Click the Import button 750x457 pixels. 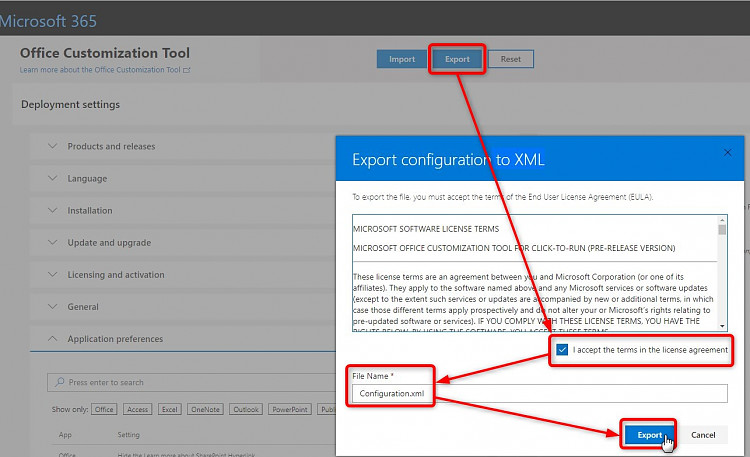click(402, 59)
